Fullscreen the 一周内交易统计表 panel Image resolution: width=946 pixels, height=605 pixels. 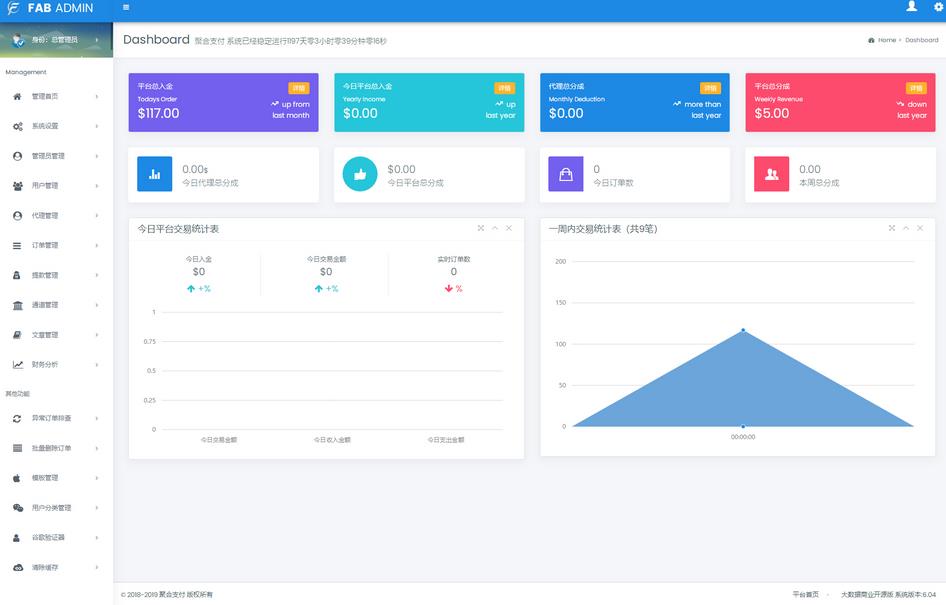click(x=892, y=228)
